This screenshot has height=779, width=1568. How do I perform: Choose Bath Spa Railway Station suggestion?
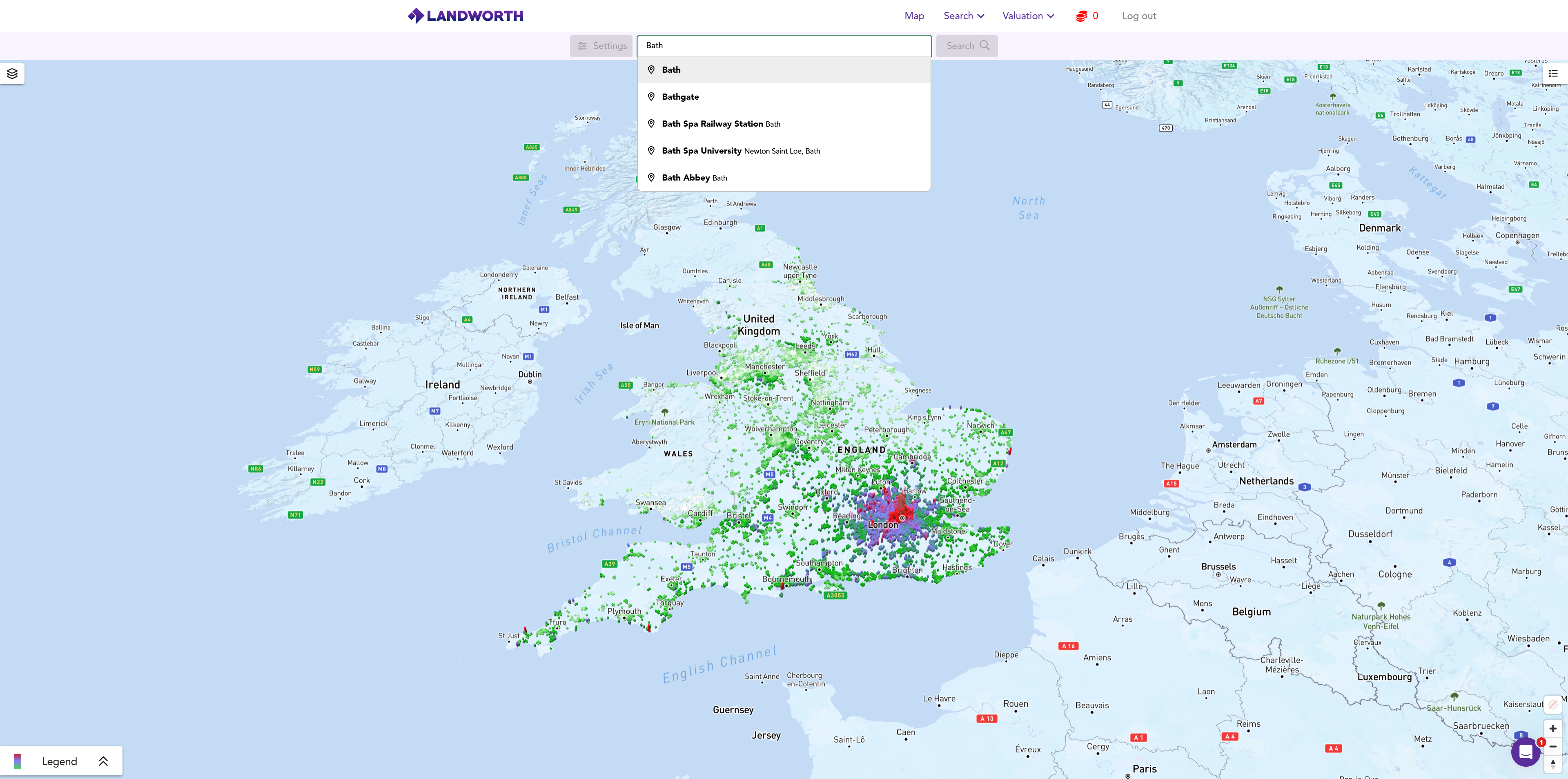(712, 124)
